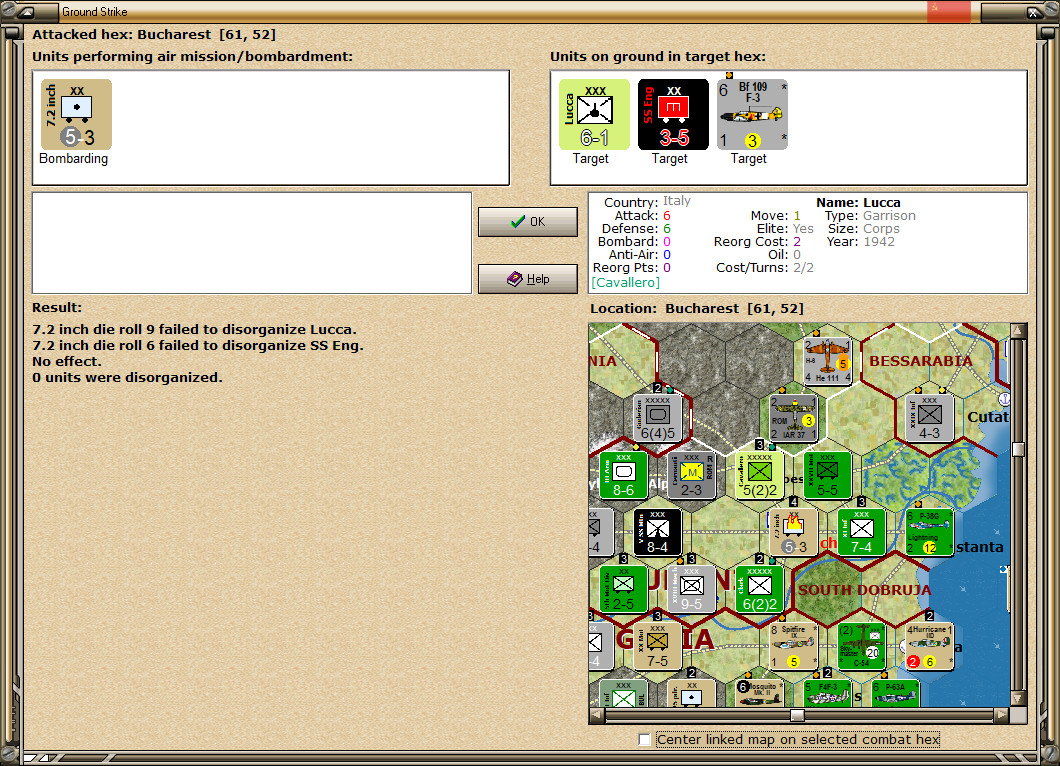Click the map's vertical scroll down arrow
The height and width of the screenshot is (766, 1060).
pyautogui.click(x=1018, y=698)
